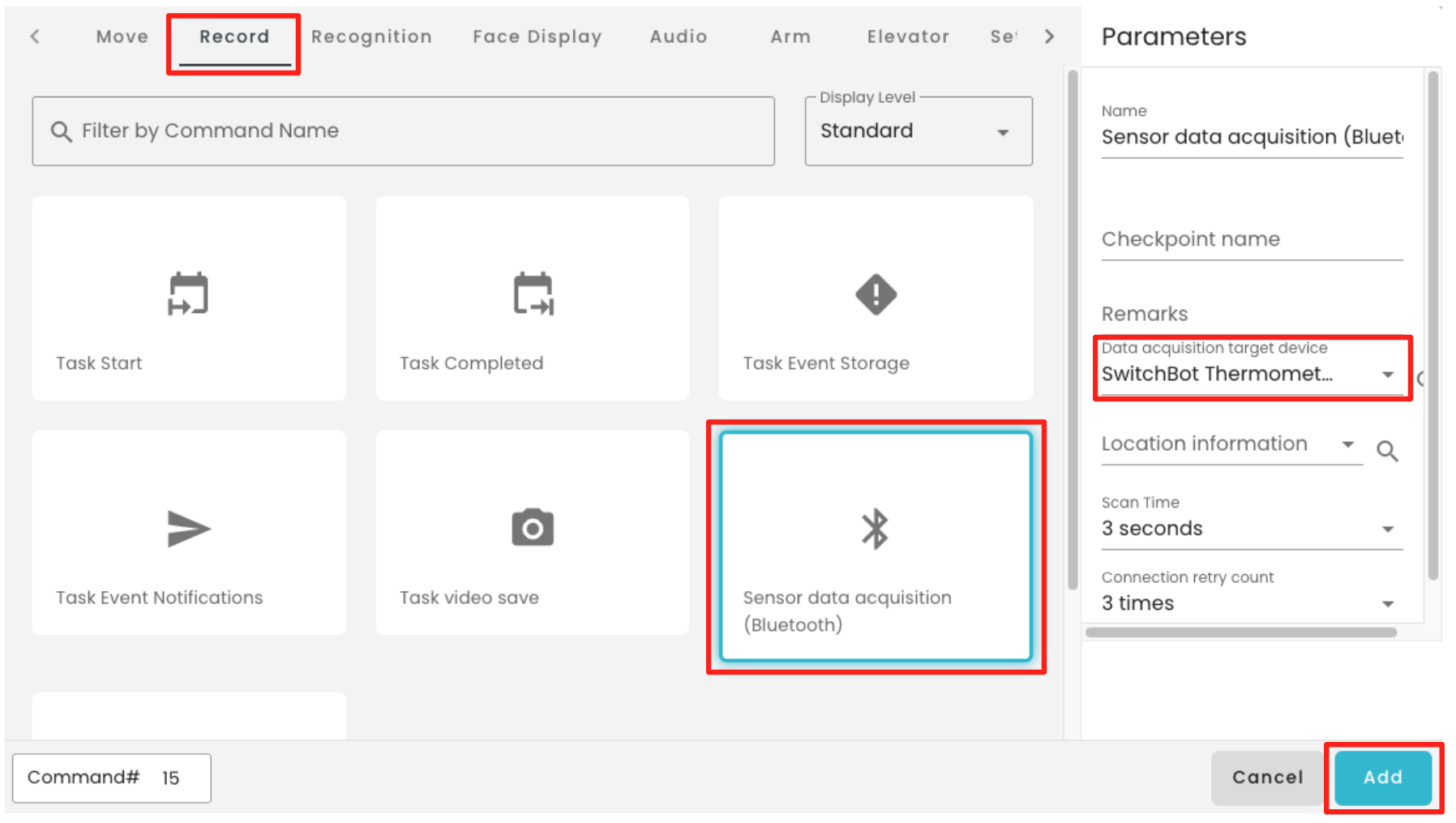
Task: Go to previous tabs with left chevron
Action: tap(35, 36)
